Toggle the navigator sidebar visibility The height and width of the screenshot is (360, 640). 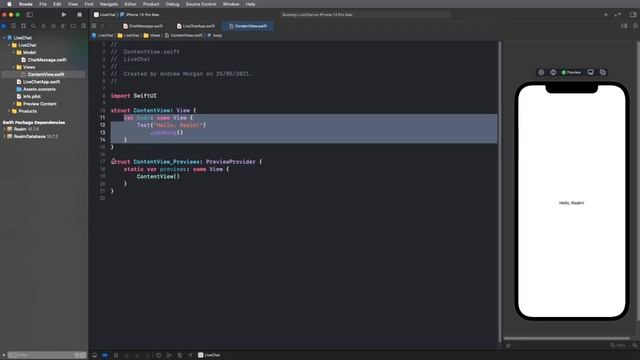[29, 14]
